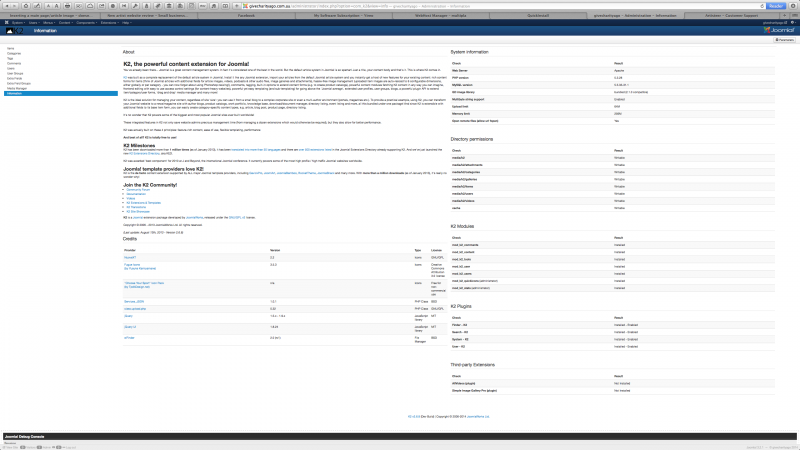The image size is (800, 450).
Task: Expand the Menus admin menu
Action: click(x=49, y=22)
